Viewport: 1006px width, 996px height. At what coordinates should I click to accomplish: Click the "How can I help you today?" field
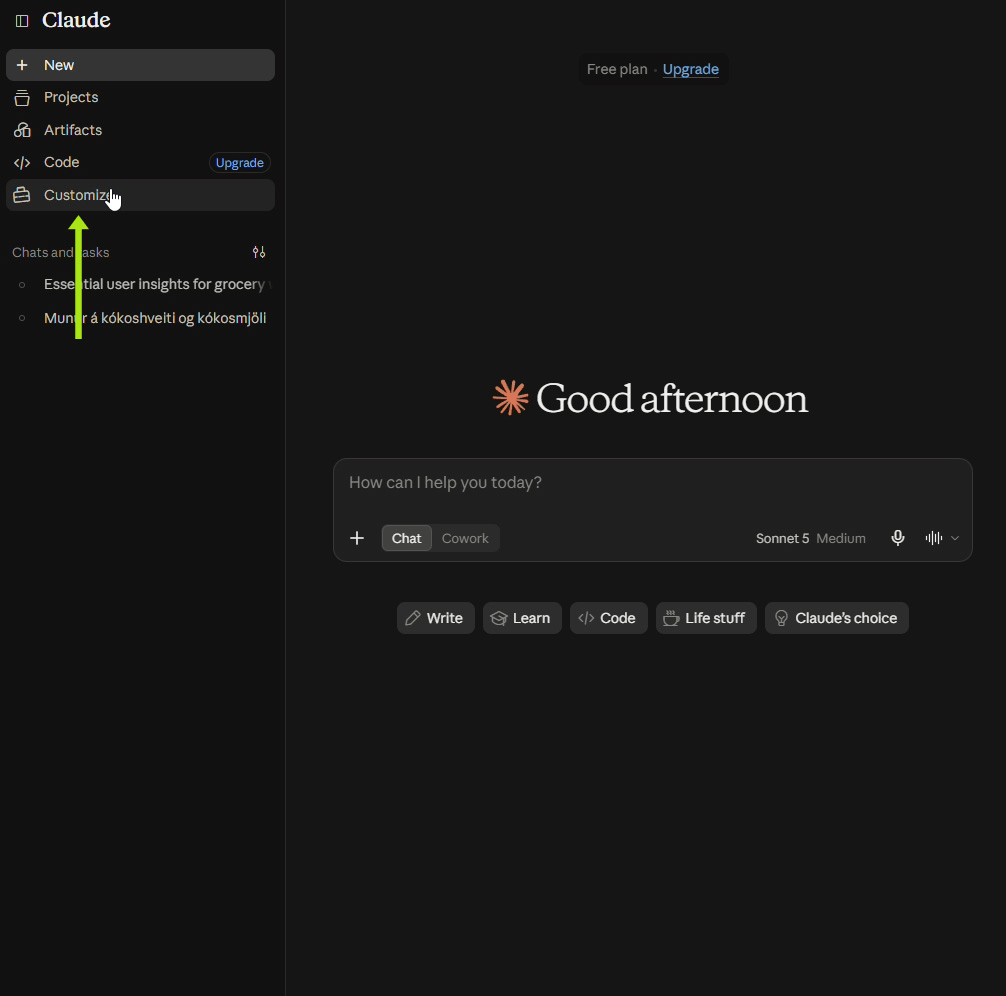652,483
